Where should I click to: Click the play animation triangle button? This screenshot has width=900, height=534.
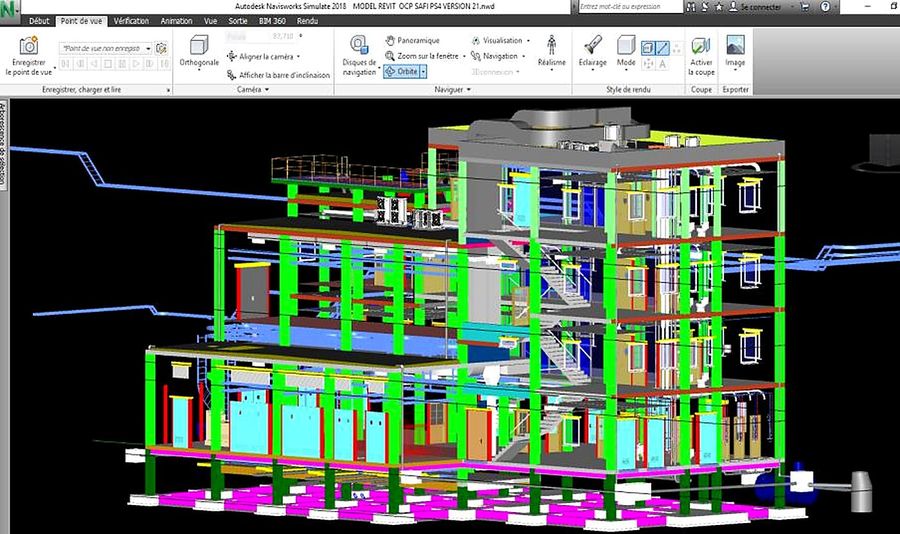[135, 64]
